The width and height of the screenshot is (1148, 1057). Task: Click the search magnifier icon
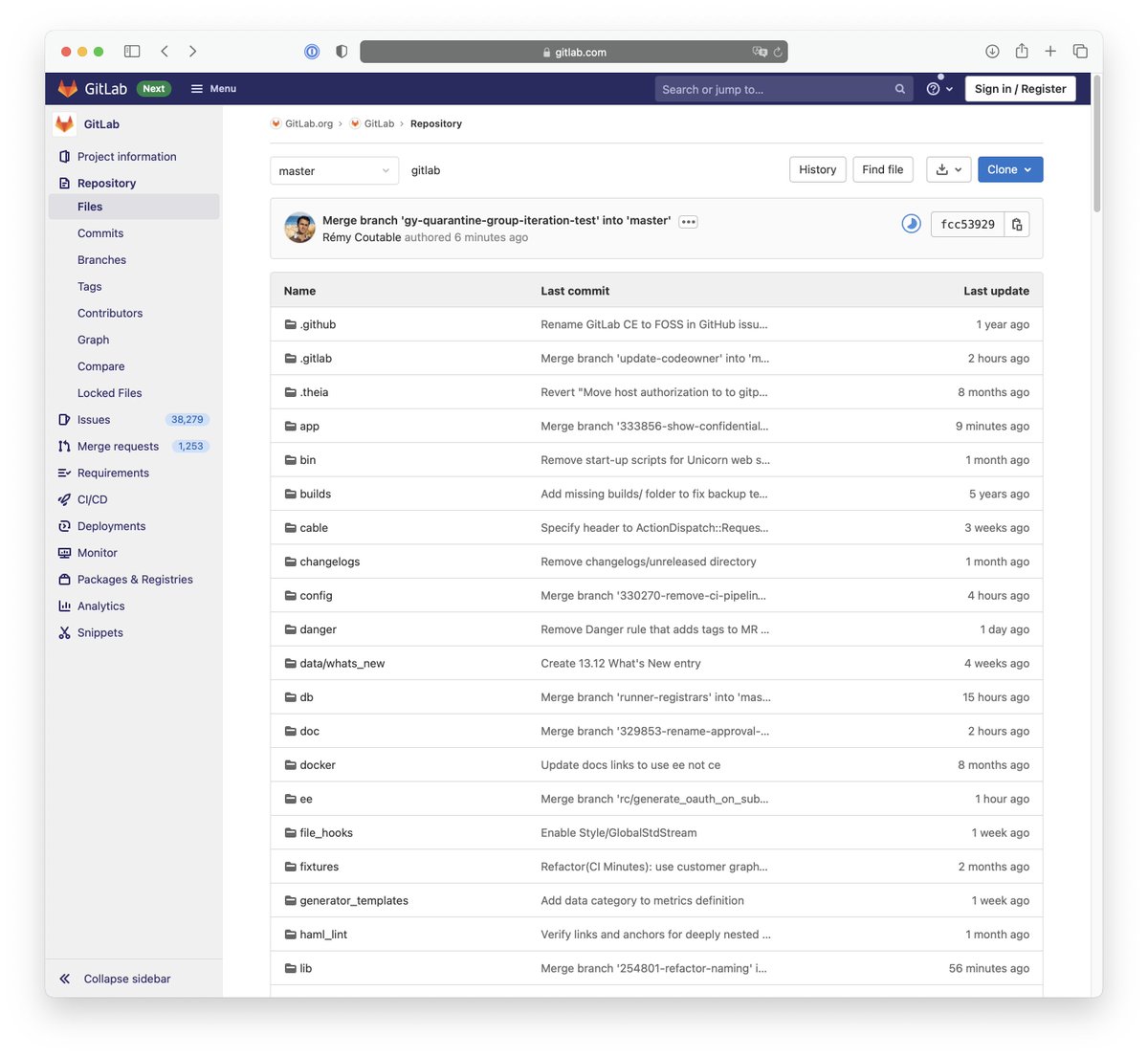(x=899, y=88)
